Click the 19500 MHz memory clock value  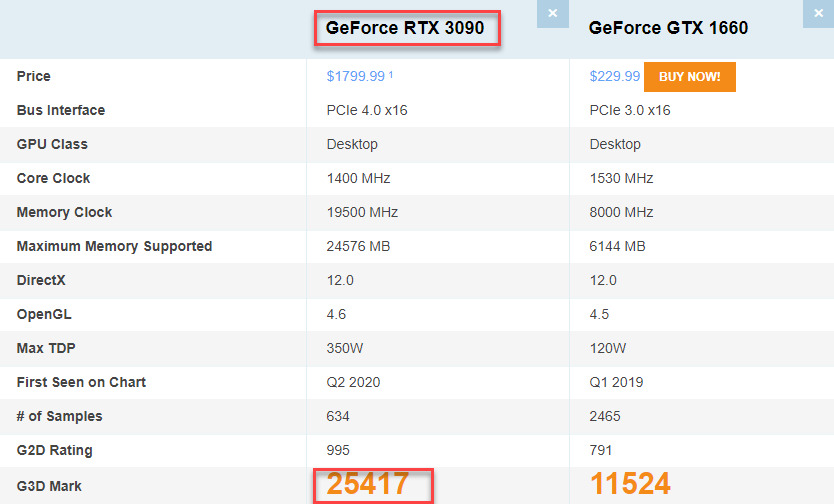362,212
